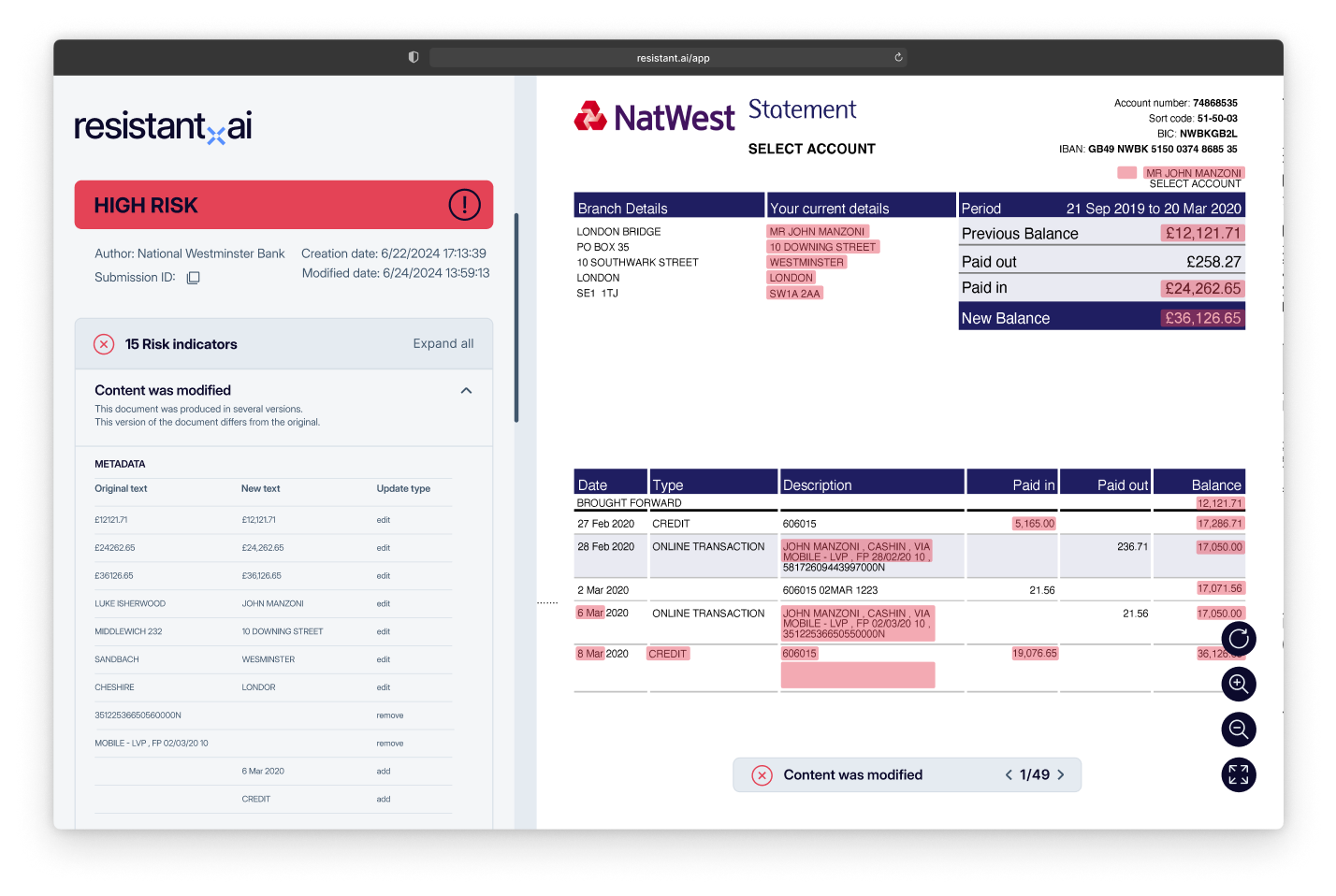
Task: Open the document in fullscreen
Action: (1239, 774)
